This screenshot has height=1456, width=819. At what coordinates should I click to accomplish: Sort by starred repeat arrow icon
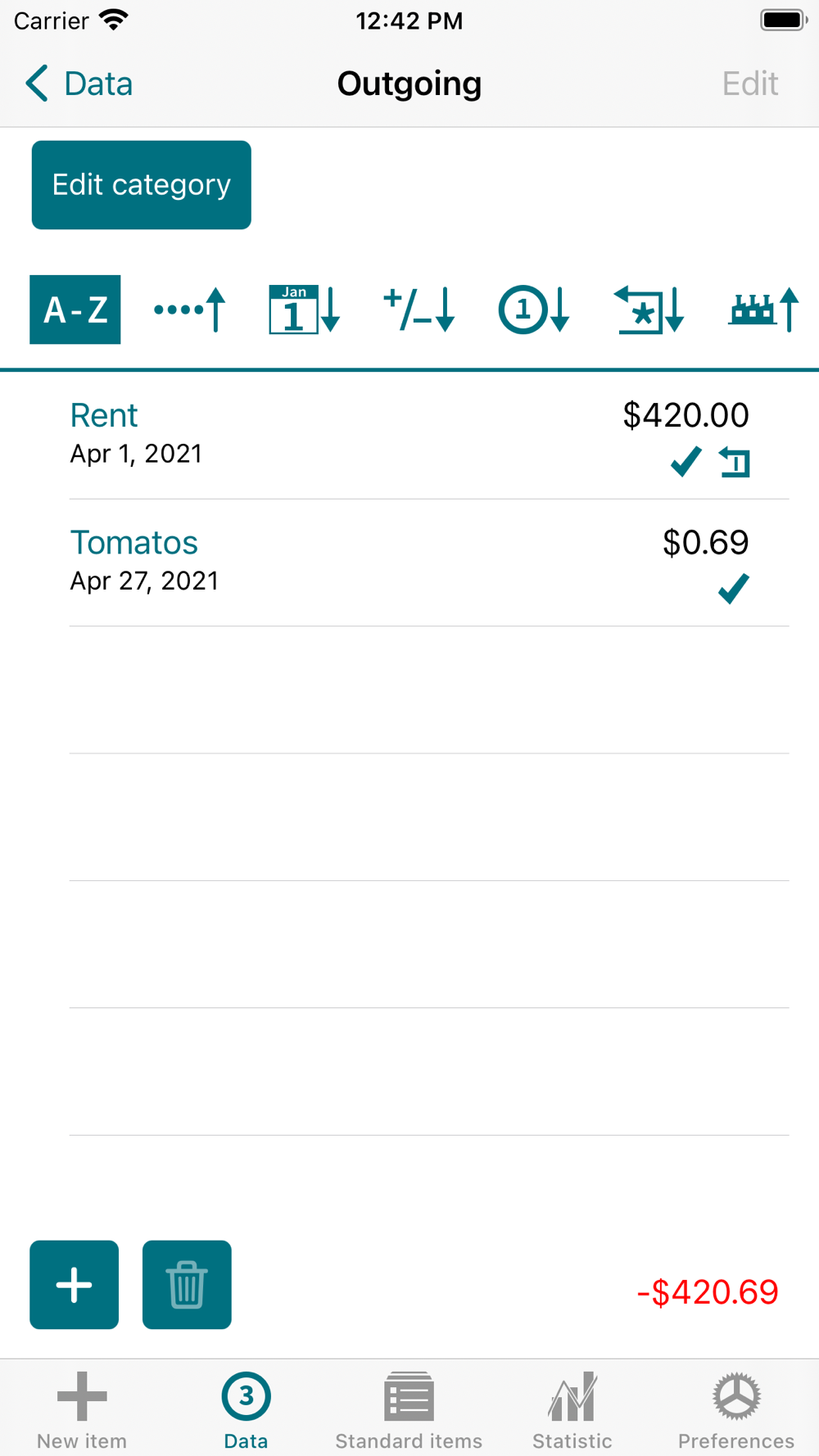pyautogui.click(x=648, y=310)
